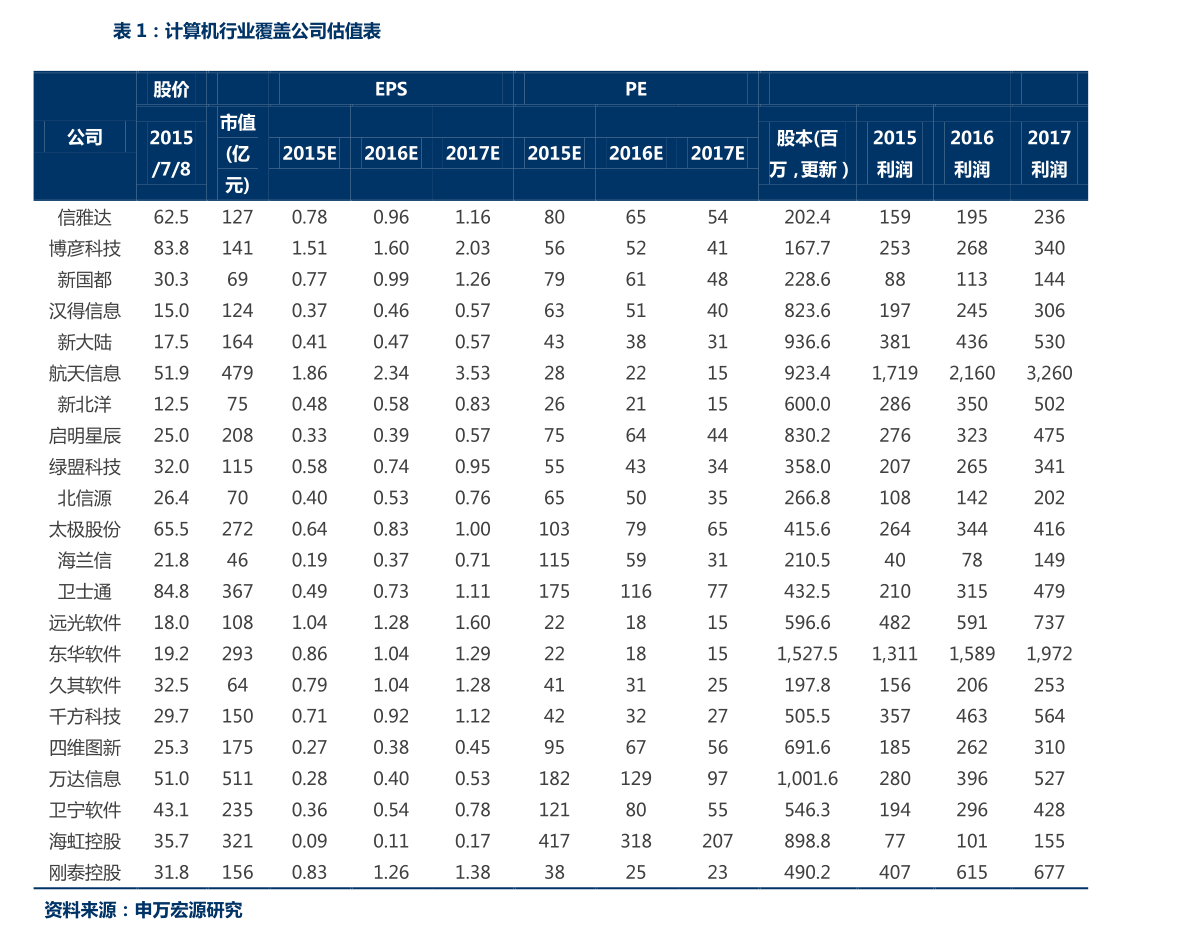Screen dimensions: 1191x941
Task: Click the 市值 (亿元) column header
Action: pos(237,153)
